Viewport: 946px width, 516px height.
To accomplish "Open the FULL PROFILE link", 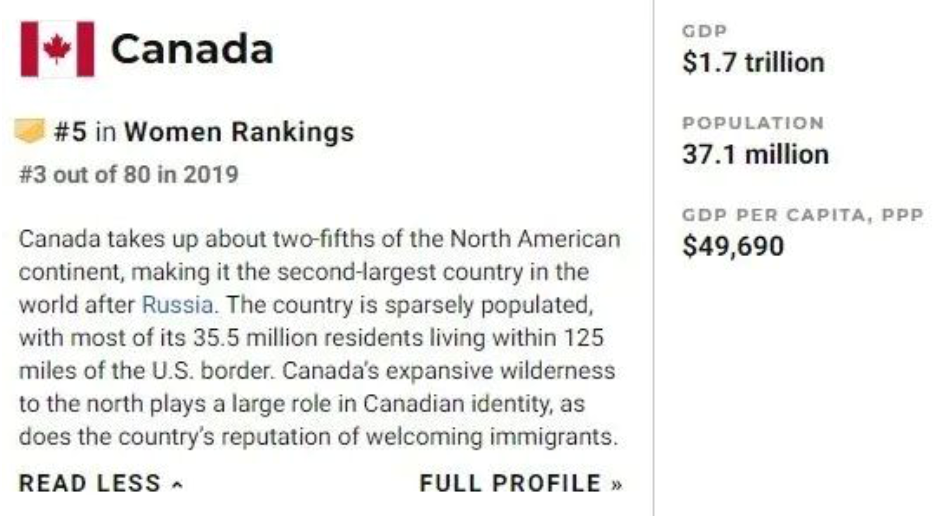I will (521, 483).
